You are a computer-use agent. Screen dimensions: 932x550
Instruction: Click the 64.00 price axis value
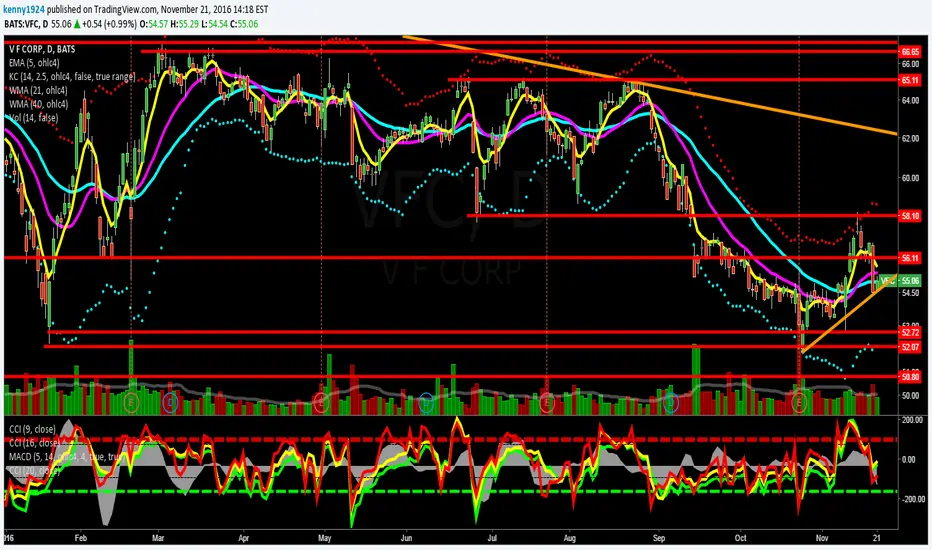tap(910, 100)
